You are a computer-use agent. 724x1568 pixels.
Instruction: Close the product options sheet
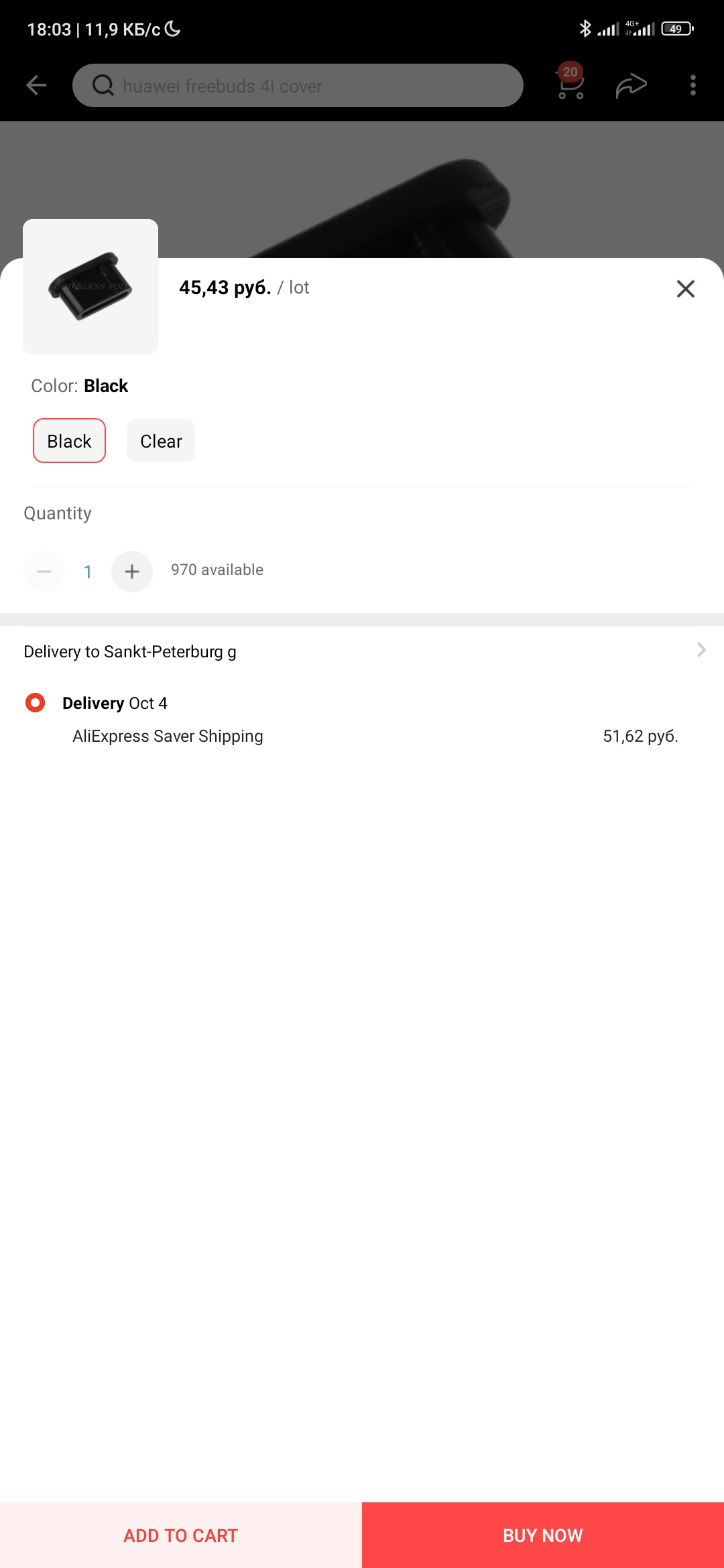[x=685, y=289]
